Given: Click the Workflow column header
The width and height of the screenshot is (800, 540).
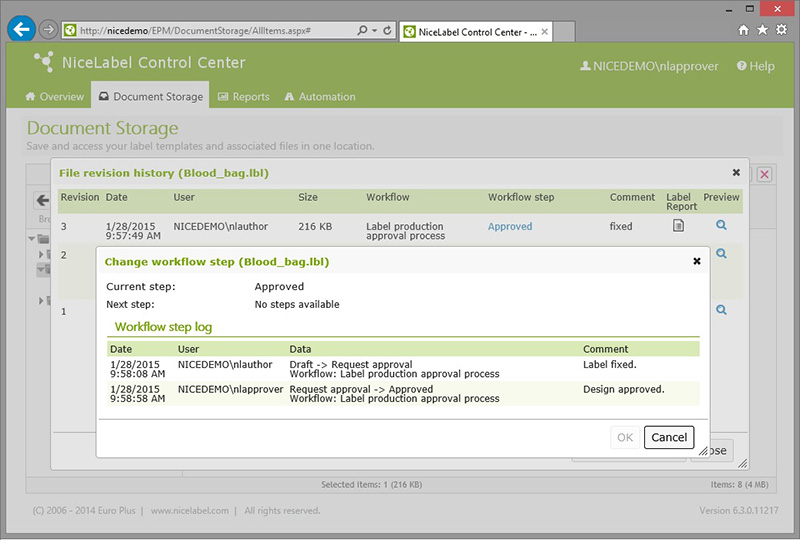Looking at the screenshot, I should pos(387,198).
